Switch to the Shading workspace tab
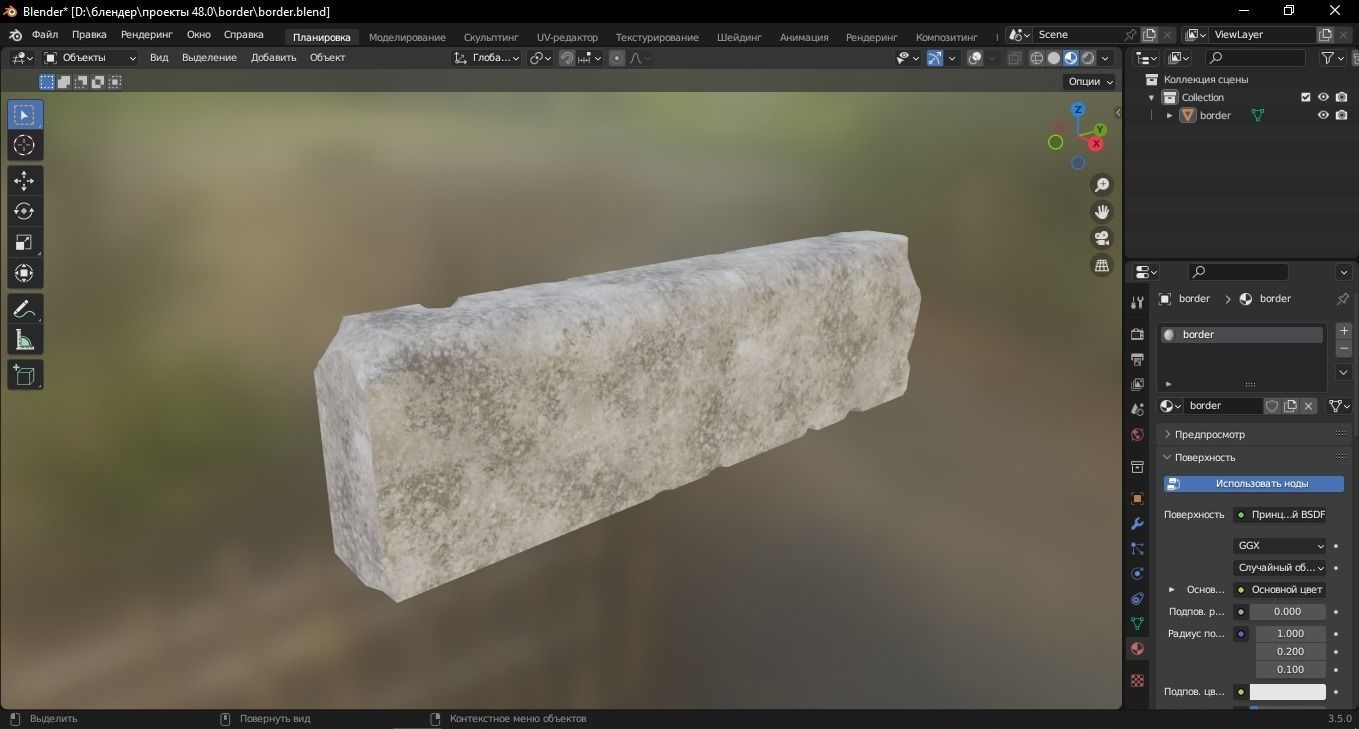 tap(739, 38)
